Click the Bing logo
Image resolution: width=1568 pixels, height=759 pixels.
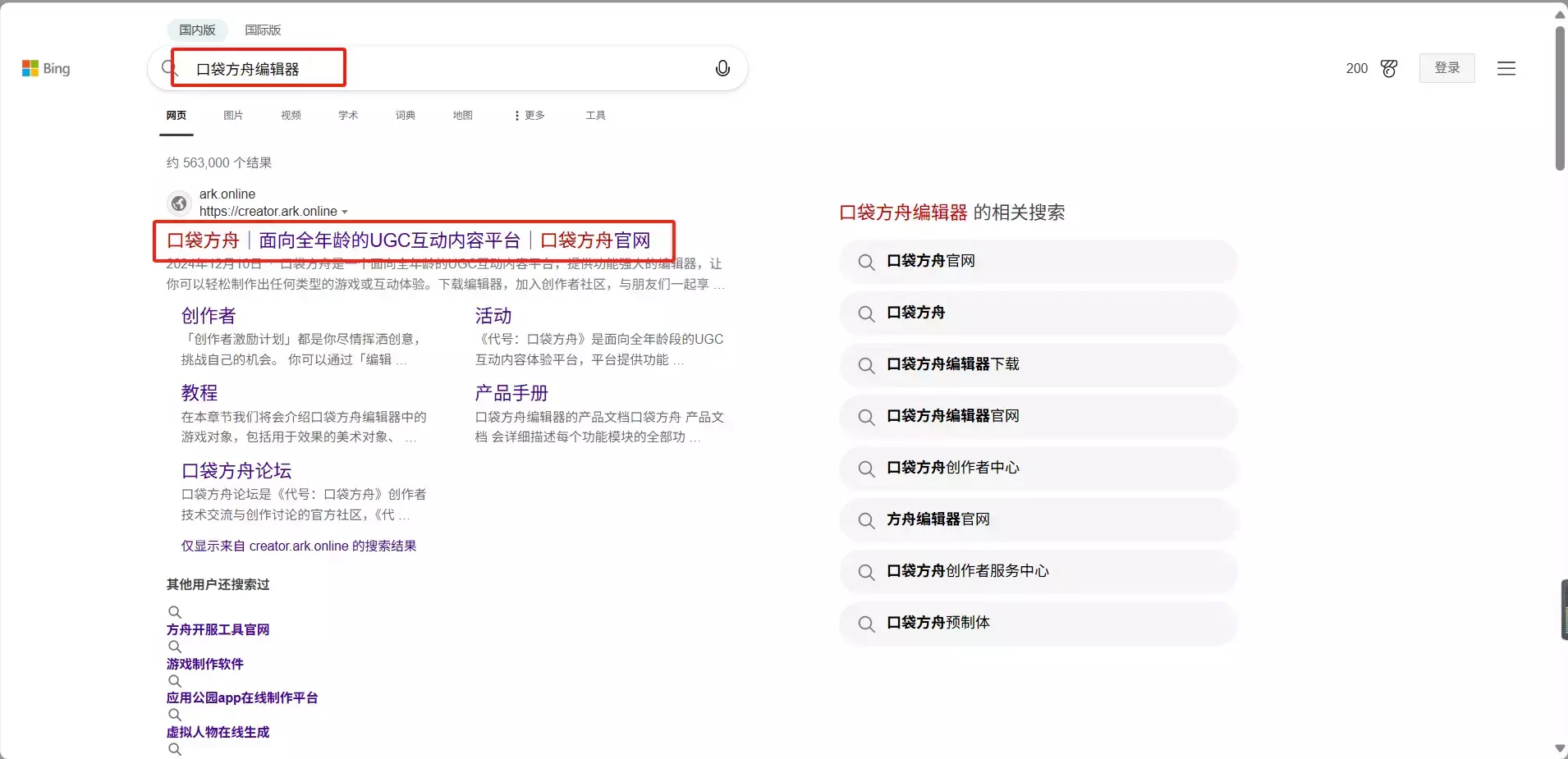(x=46, y=69)
